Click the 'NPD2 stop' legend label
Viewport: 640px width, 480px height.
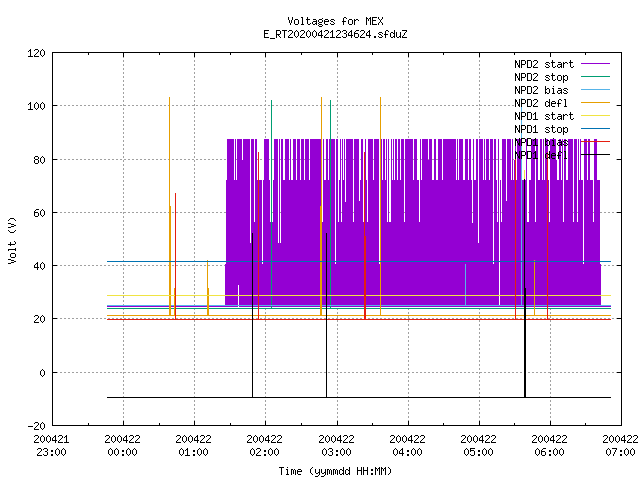[541, 77]
